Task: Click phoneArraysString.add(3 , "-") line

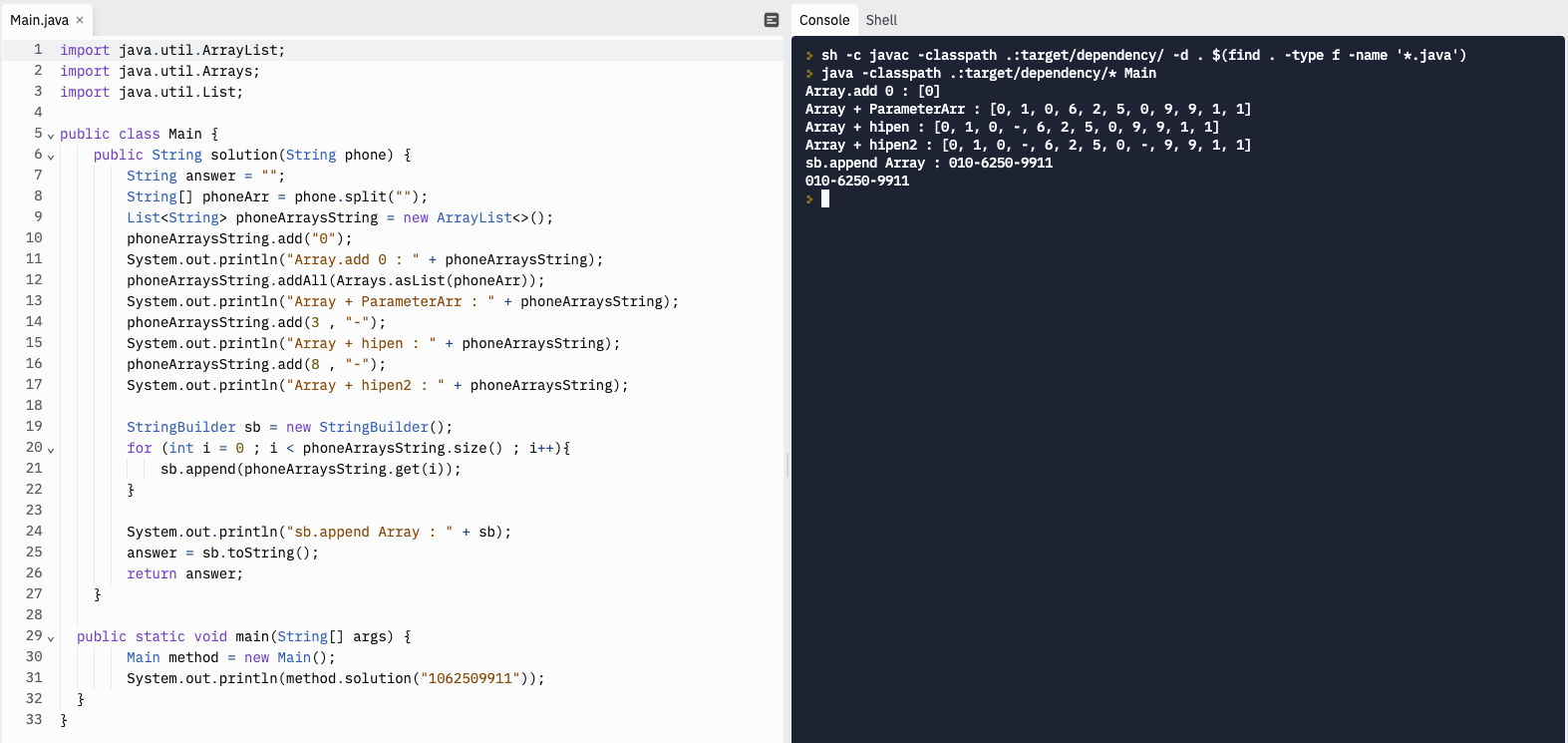Action: point(256,322)
